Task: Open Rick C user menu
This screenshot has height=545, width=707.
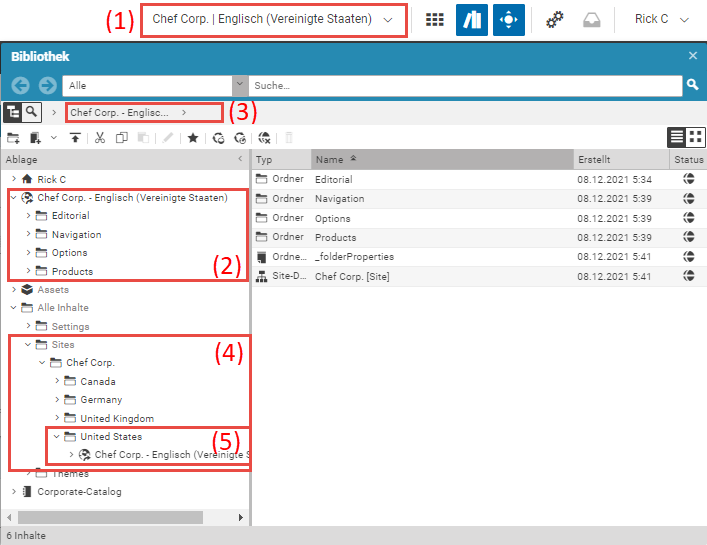Action: click(661, 20)
